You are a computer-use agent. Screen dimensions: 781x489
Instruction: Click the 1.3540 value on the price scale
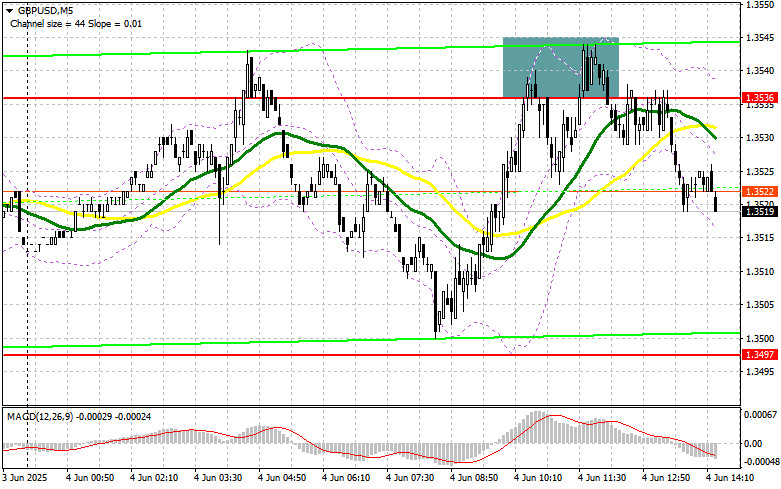tap(760, 71)
